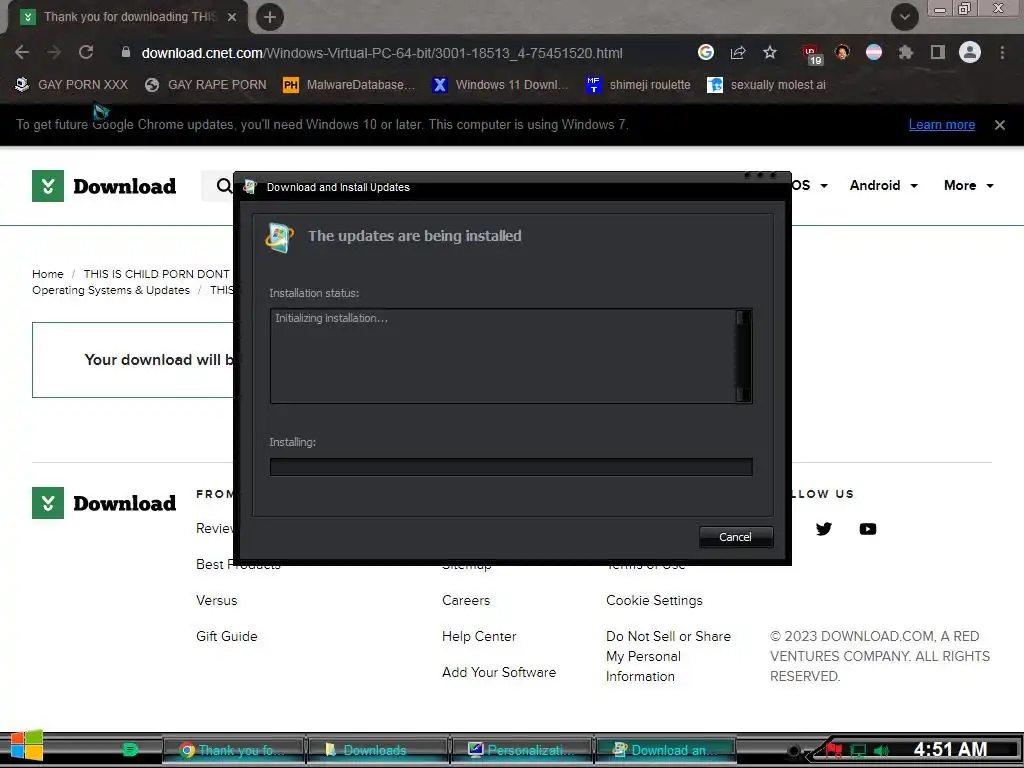
Task: Click the network tray icon
Action: click(858, 750)
